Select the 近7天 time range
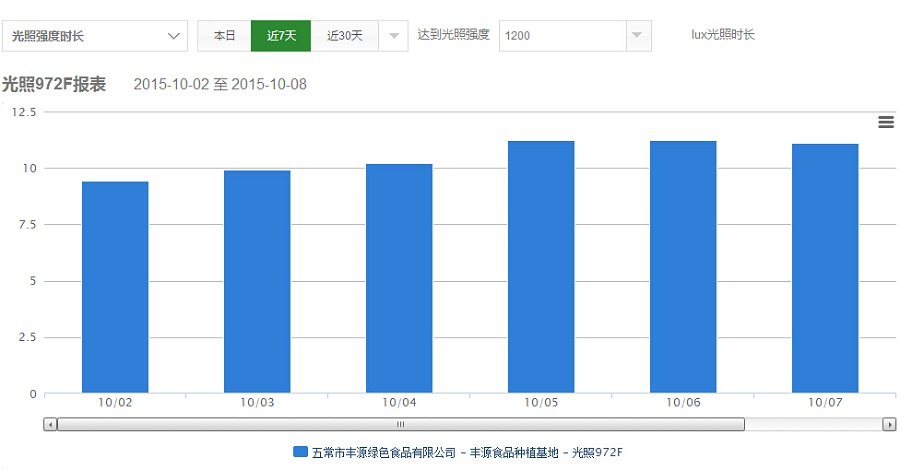This screenshot has width=900, height=470. [281, 36]
